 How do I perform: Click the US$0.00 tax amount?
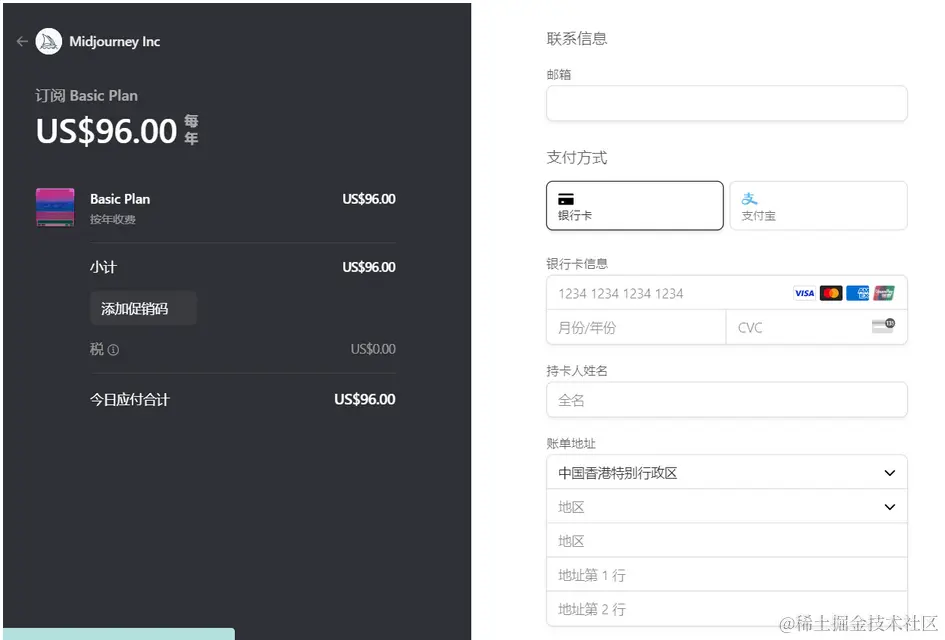point(373,349)
